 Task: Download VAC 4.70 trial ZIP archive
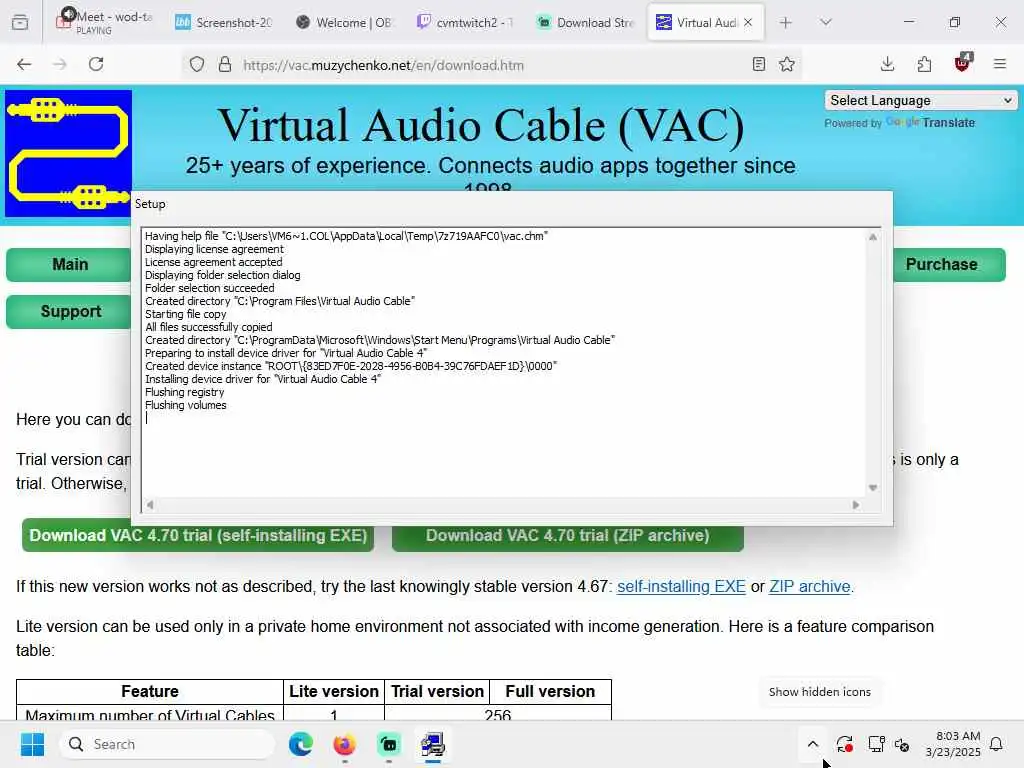(x=568, y=537)
